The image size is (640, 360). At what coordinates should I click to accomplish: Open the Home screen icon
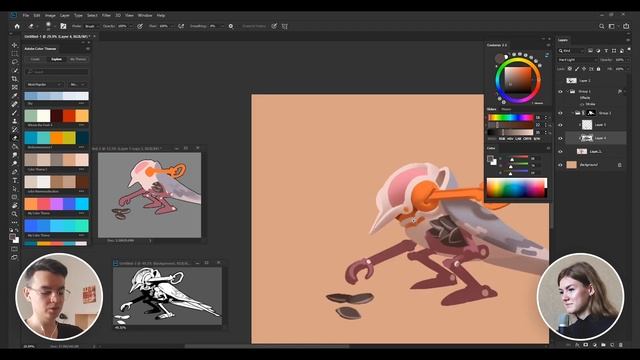coord(17,26)
